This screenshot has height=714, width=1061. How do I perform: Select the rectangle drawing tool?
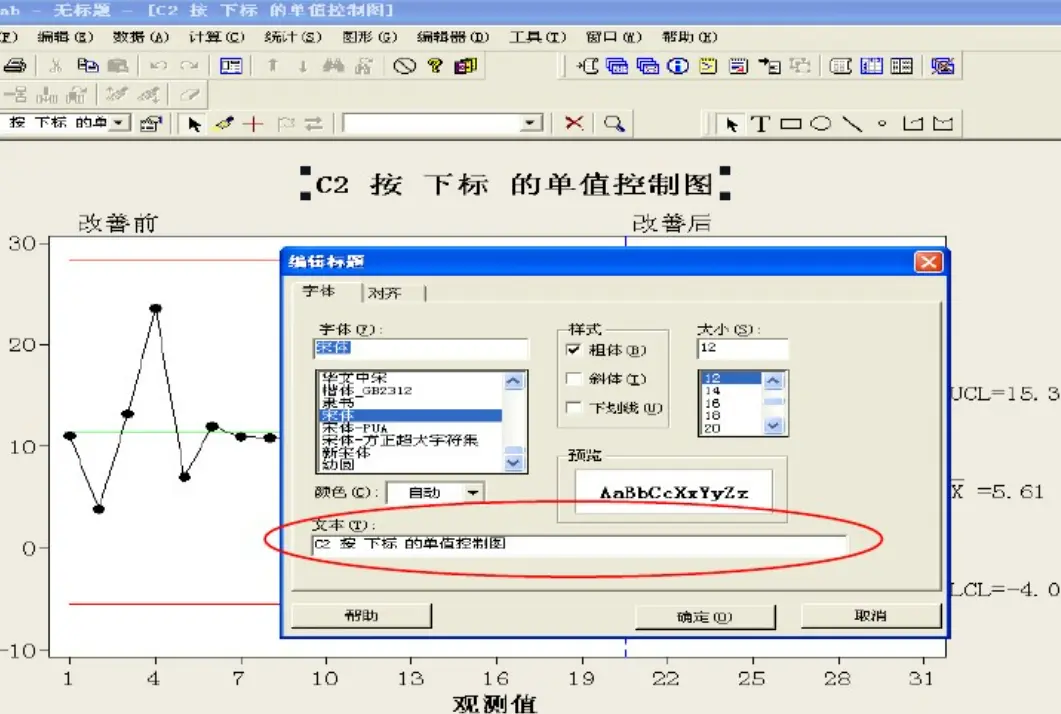coord(791,124)
